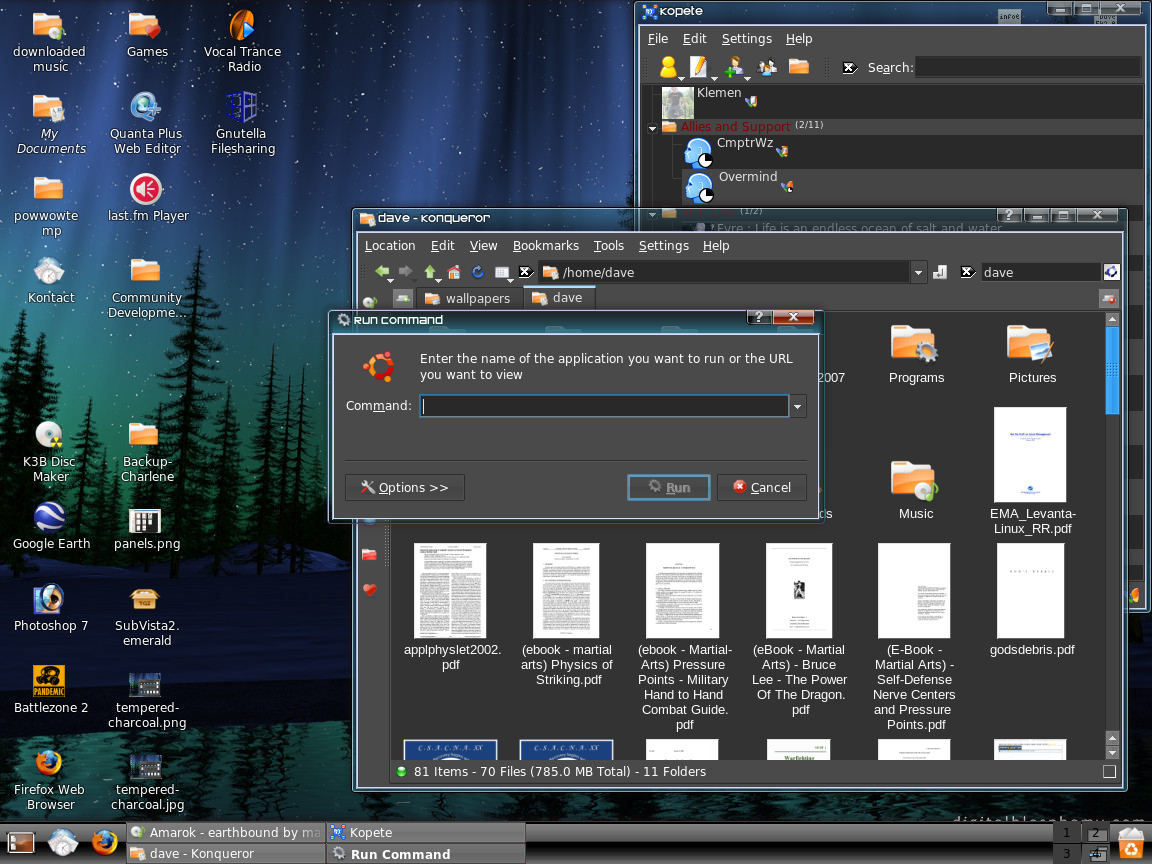Open the Tools menu in Konqueror
This screenshot has height=864, width=1152.
click(x=608, y=245)
